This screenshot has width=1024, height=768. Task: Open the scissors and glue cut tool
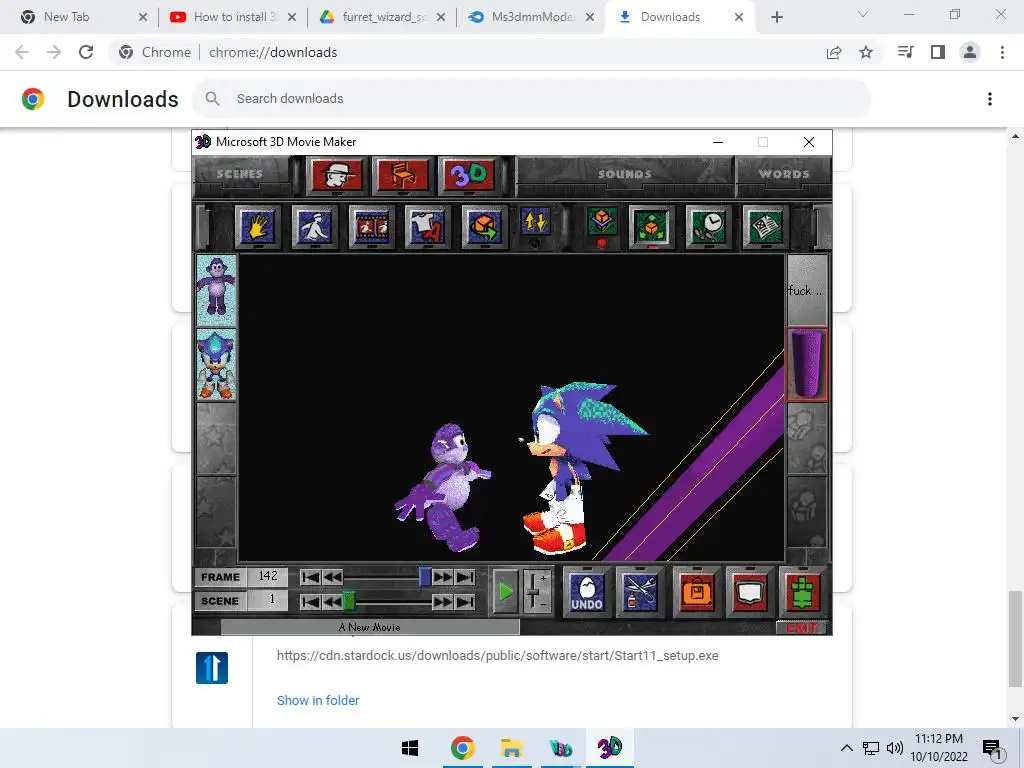tap(640, 592)
